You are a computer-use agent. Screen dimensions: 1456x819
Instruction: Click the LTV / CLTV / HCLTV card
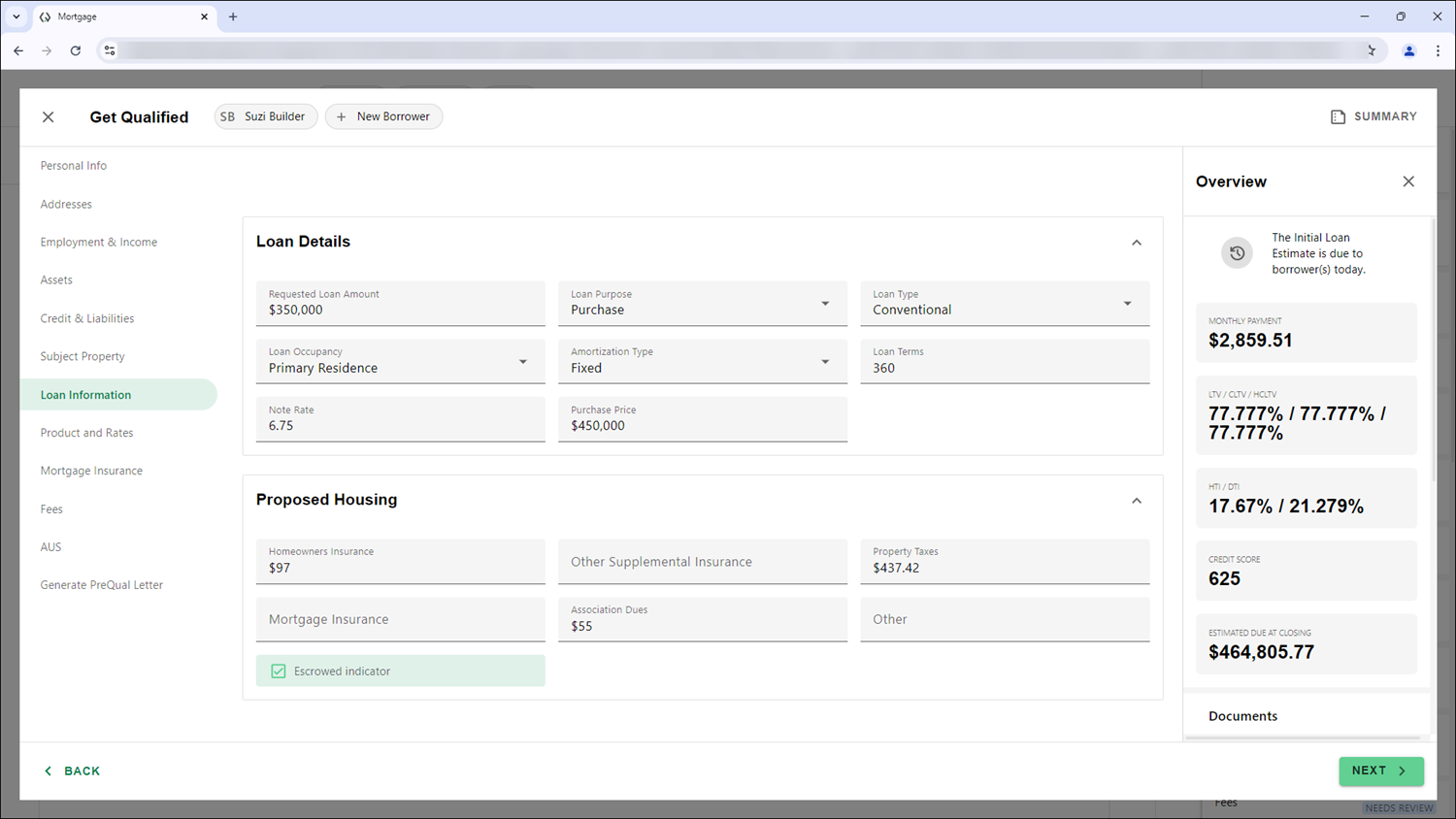click(x=1307, y=415)
